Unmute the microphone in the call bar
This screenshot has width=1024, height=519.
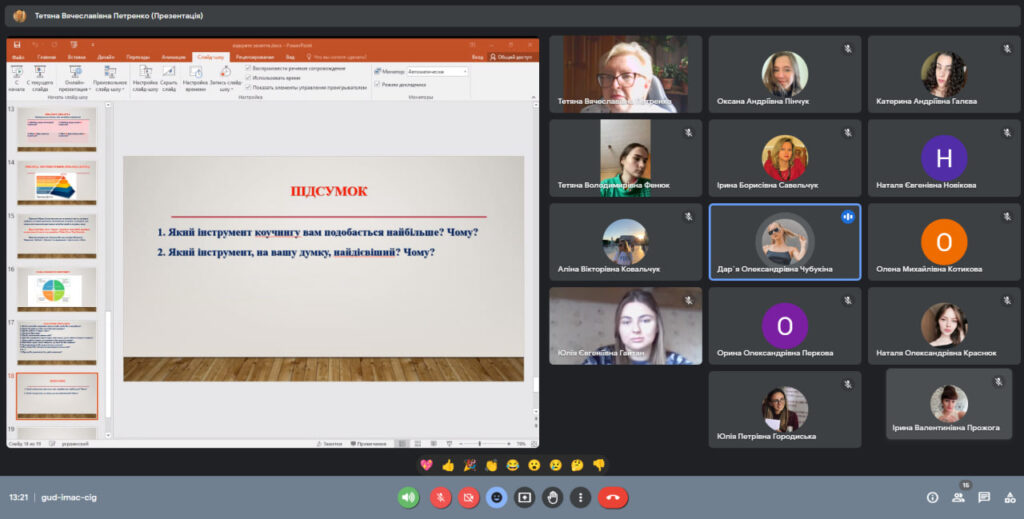tap(440, 497)
